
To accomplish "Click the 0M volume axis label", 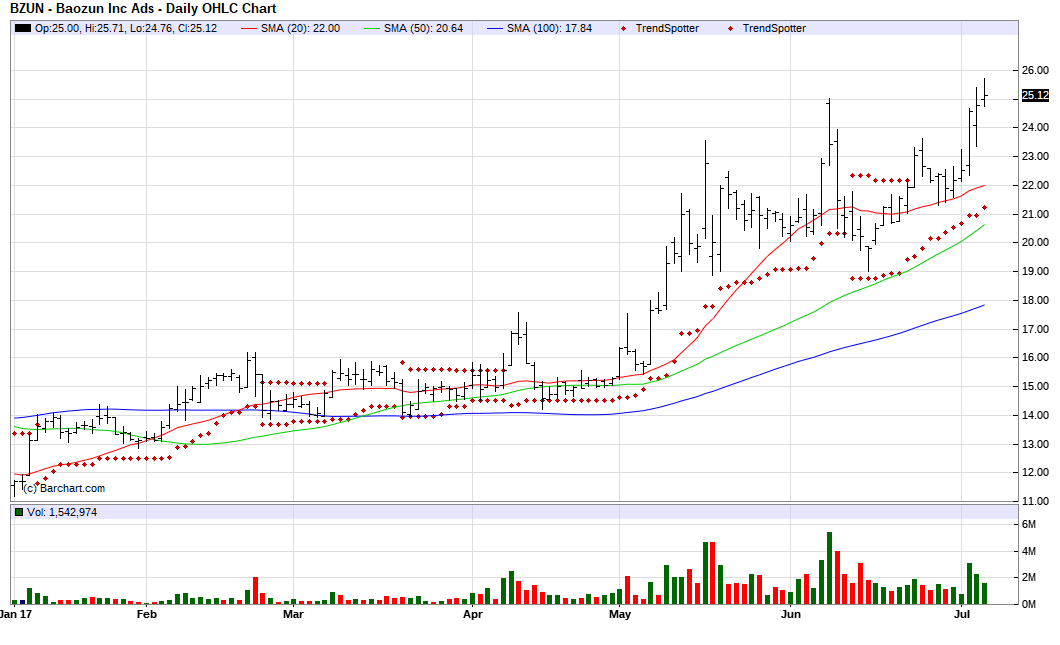I will click(1029, 604).
